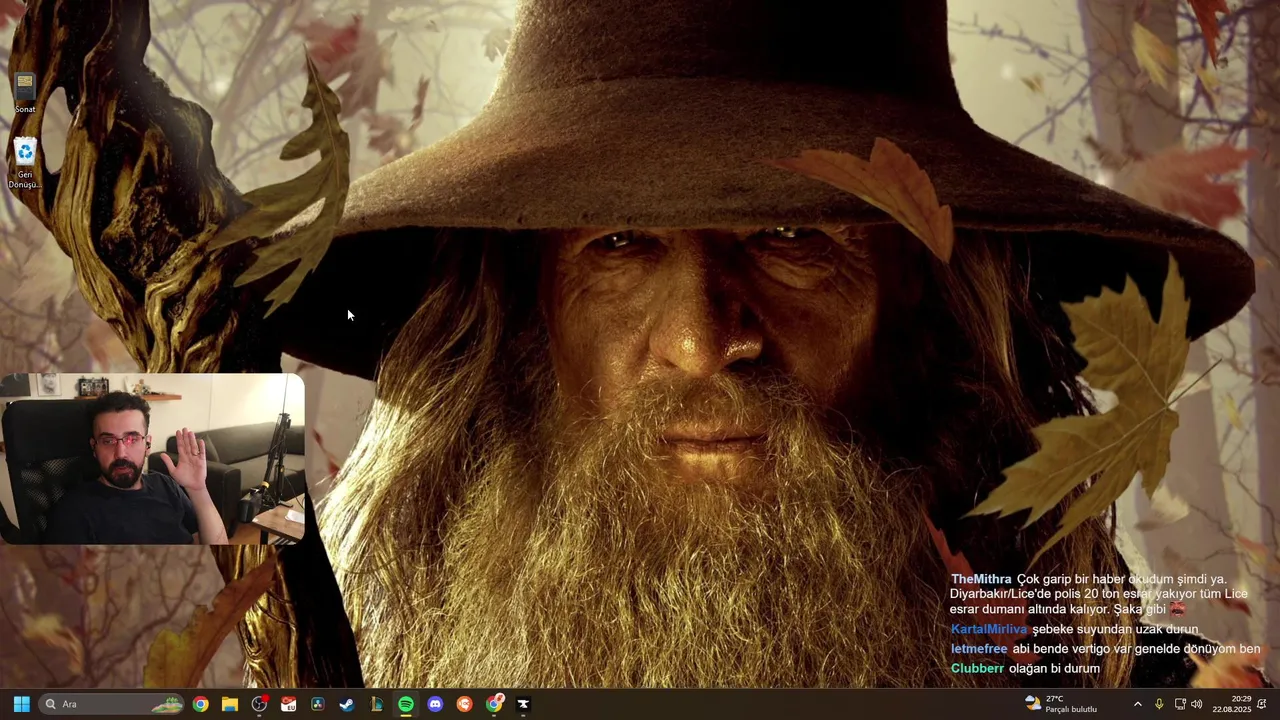Click the 'Parçalı bulutlu' weather text

click(1071, 710)
